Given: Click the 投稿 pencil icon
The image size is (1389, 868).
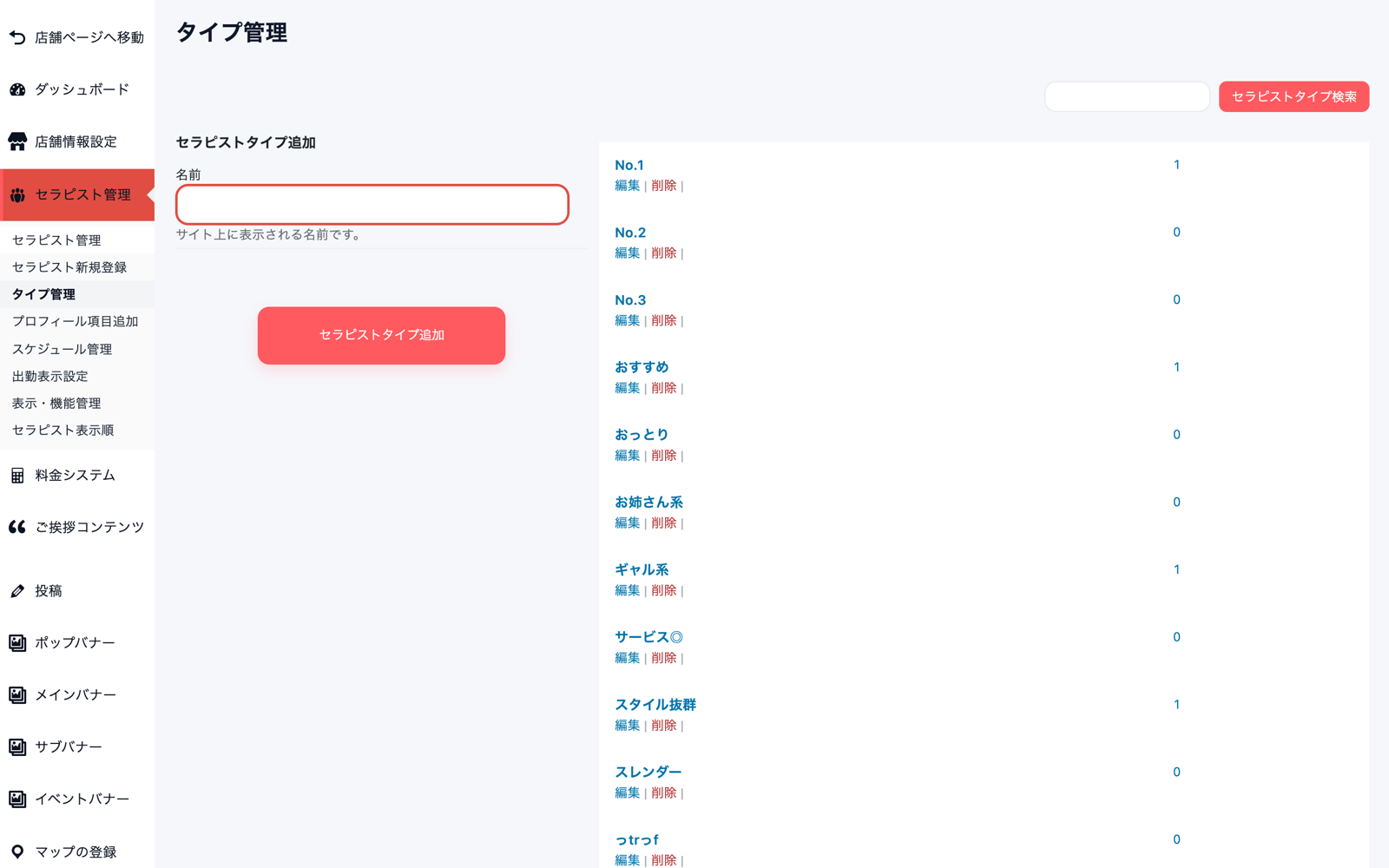Looking at the screenshot, I should tap(17, 591).
